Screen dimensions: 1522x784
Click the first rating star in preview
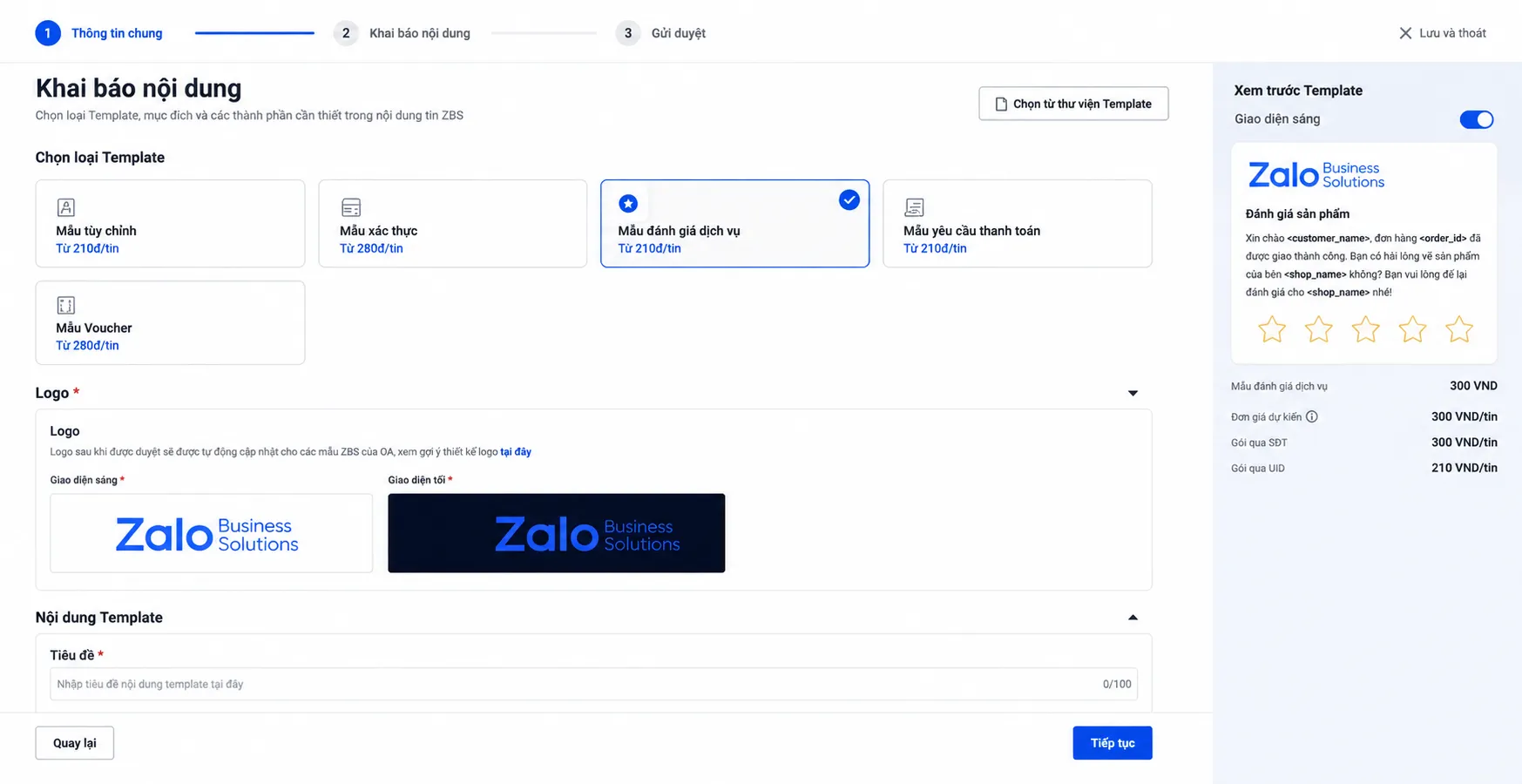[1272, 329]
